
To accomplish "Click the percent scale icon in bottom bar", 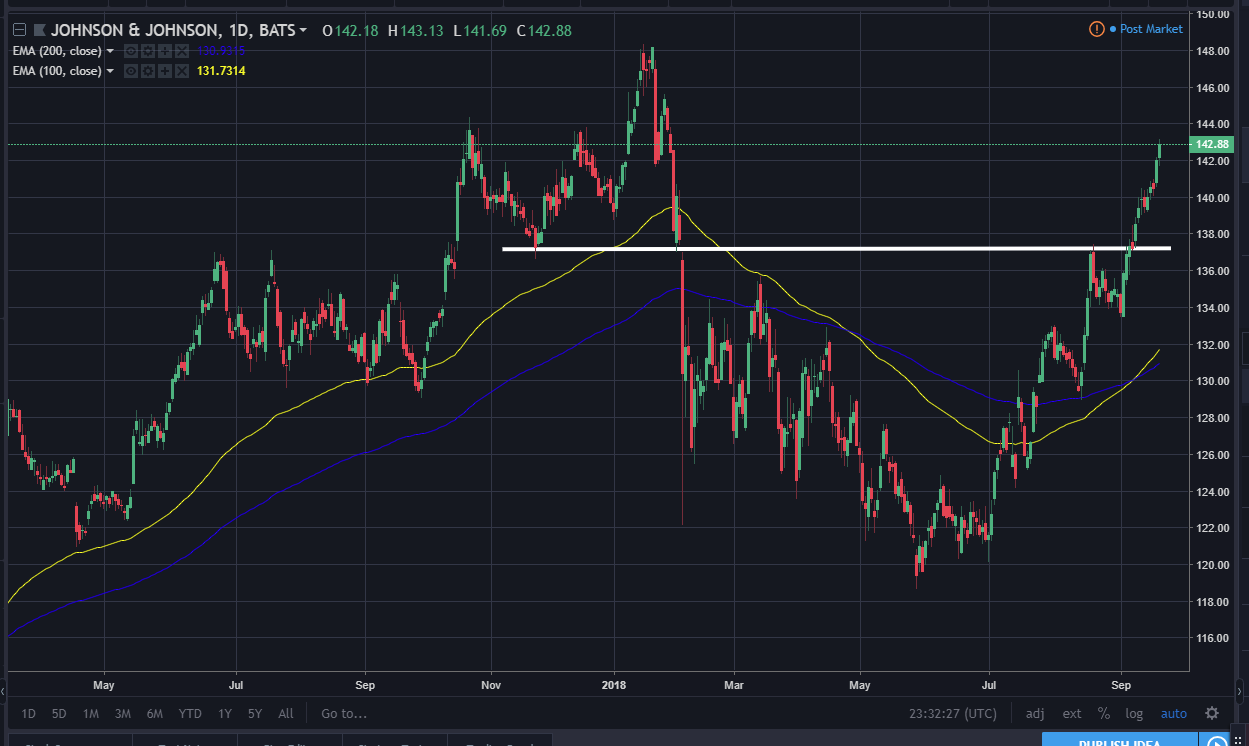I will [x=1104, y=713].
